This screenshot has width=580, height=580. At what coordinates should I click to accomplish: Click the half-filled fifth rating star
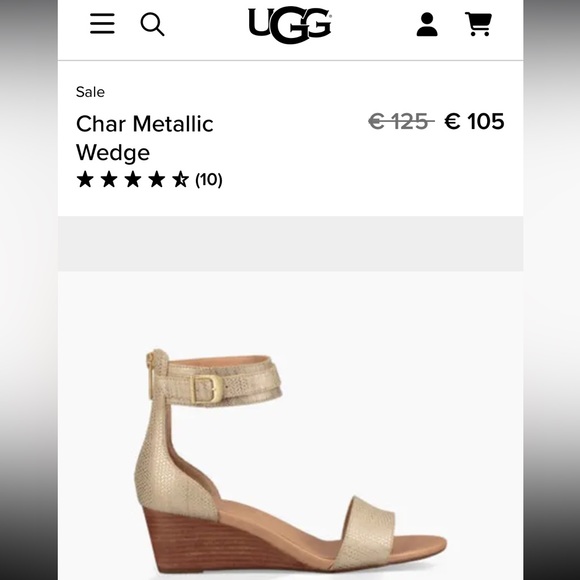point(181,179)
